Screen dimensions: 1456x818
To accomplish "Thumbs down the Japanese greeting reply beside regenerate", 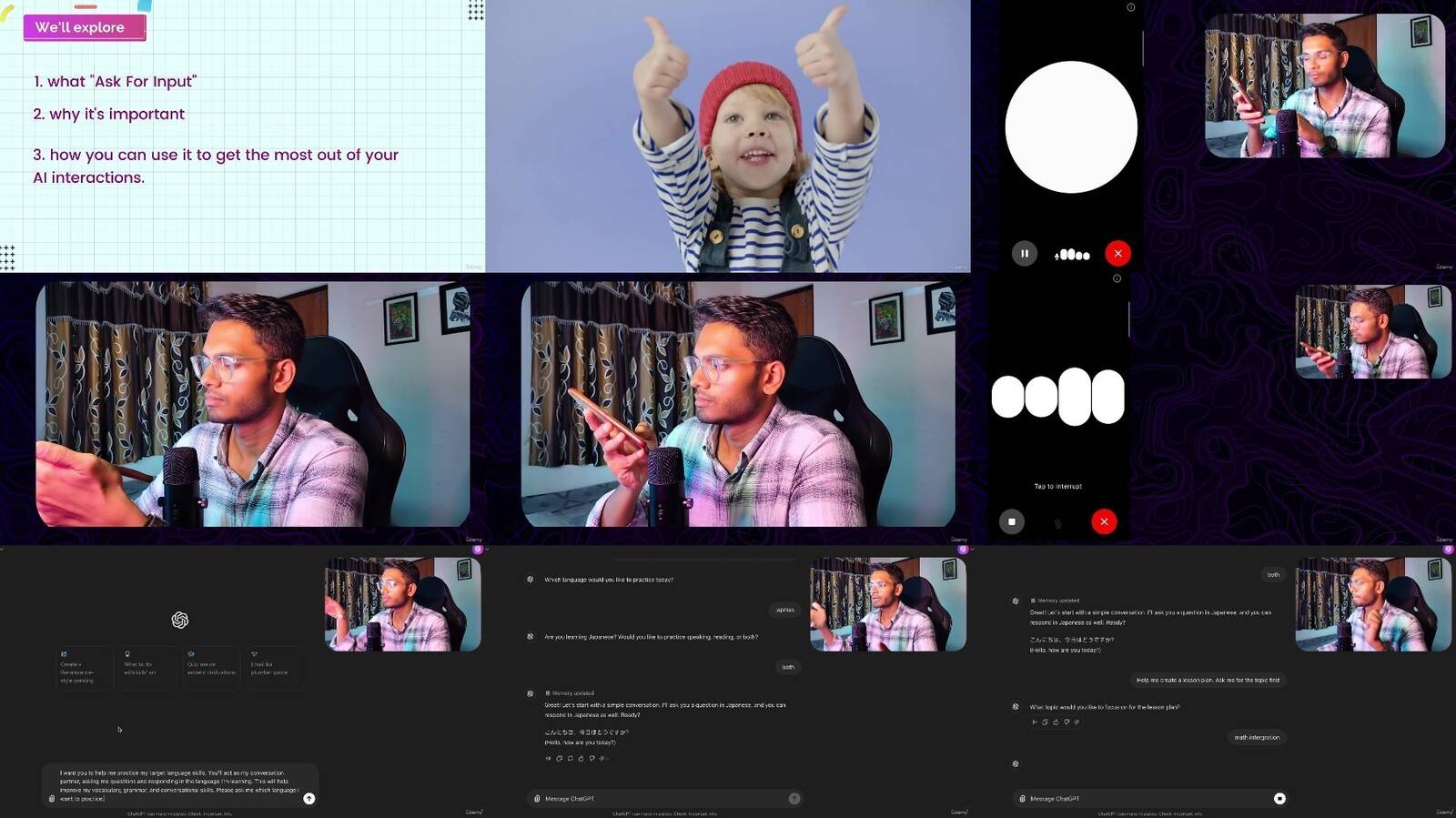I will pyautogui.click(x=591, y=758).
